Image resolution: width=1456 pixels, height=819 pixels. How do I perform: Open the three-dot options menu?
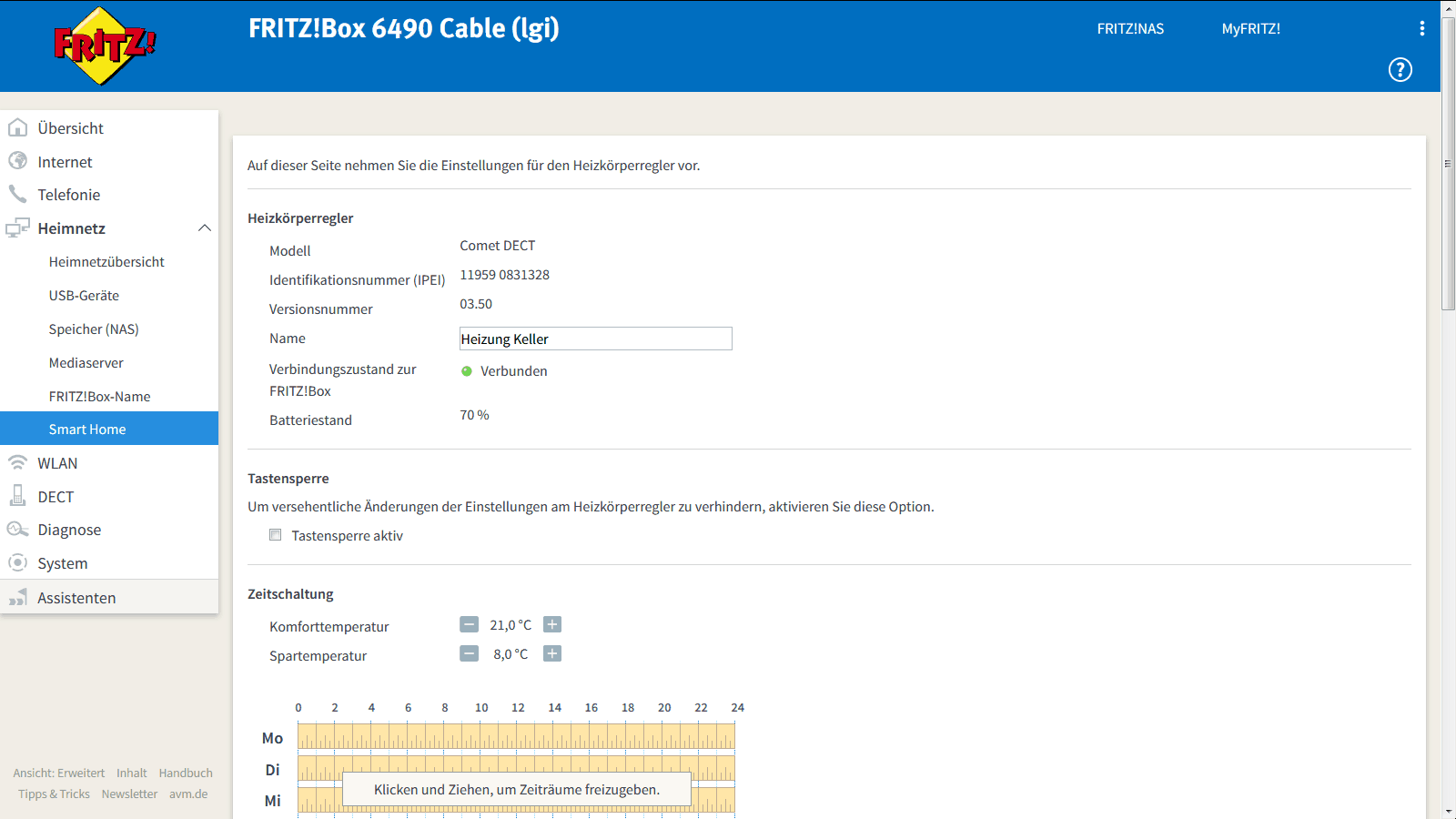1422,28
